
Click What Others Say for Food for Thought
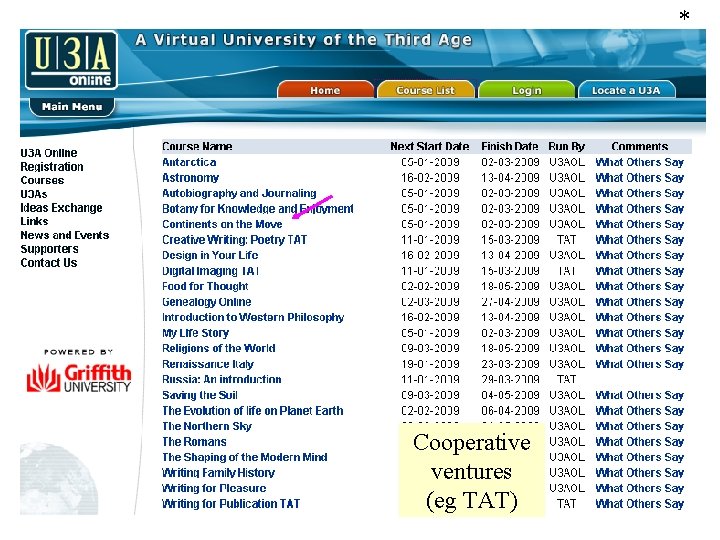coord(640,287)
